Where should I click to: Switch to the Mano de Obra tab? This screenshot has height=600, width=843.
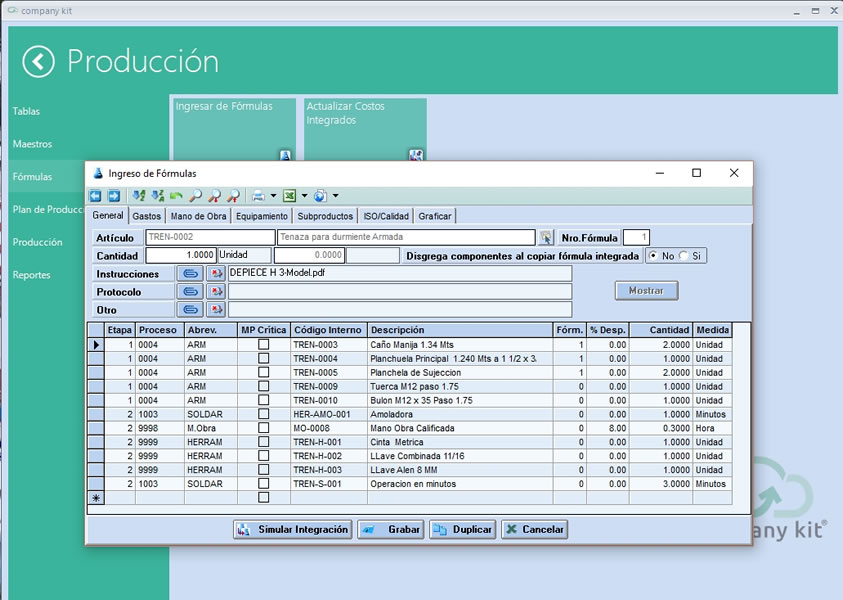tap(198, 216)
